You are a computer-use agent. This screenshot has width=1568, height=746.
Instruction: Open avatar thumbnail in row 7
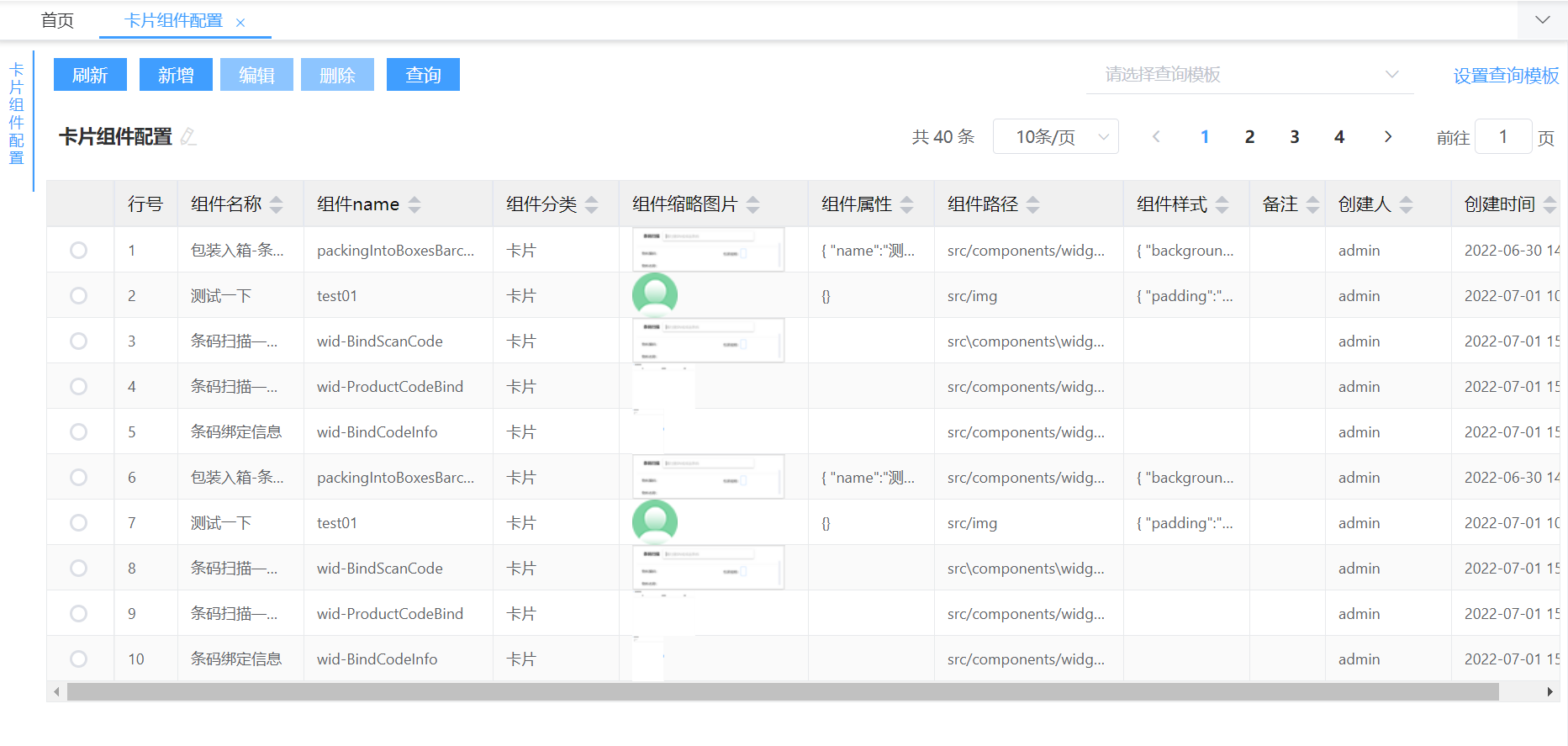point(655,522)
